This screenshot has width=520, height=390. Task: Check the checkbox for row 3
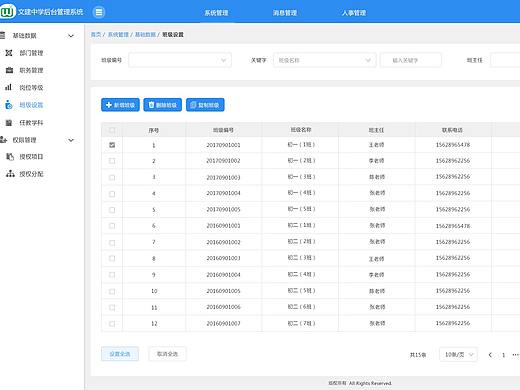click(112, 178)
